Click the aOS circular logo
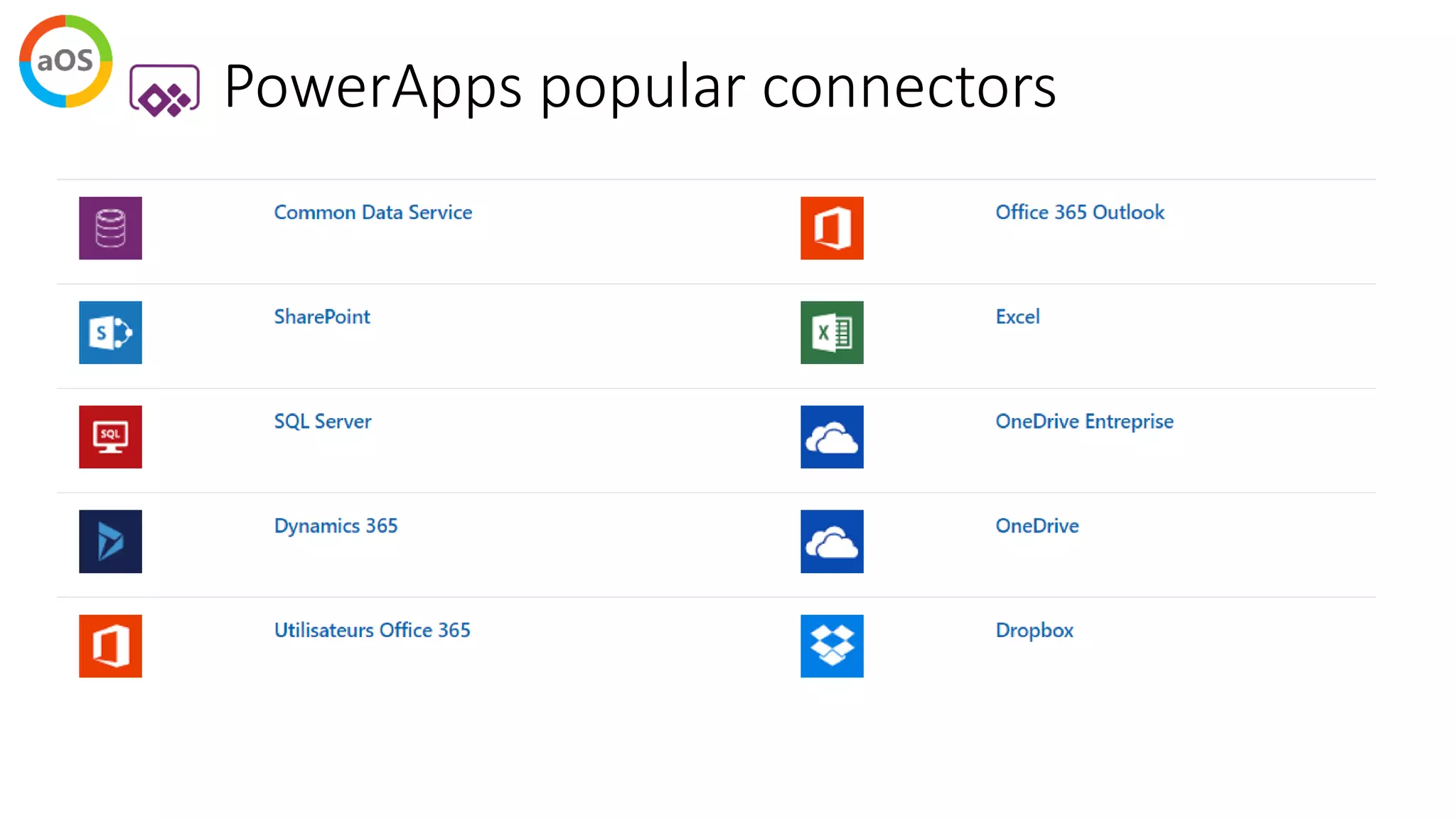The width and height of the screenshot is (1456, 819). (65, 61)
